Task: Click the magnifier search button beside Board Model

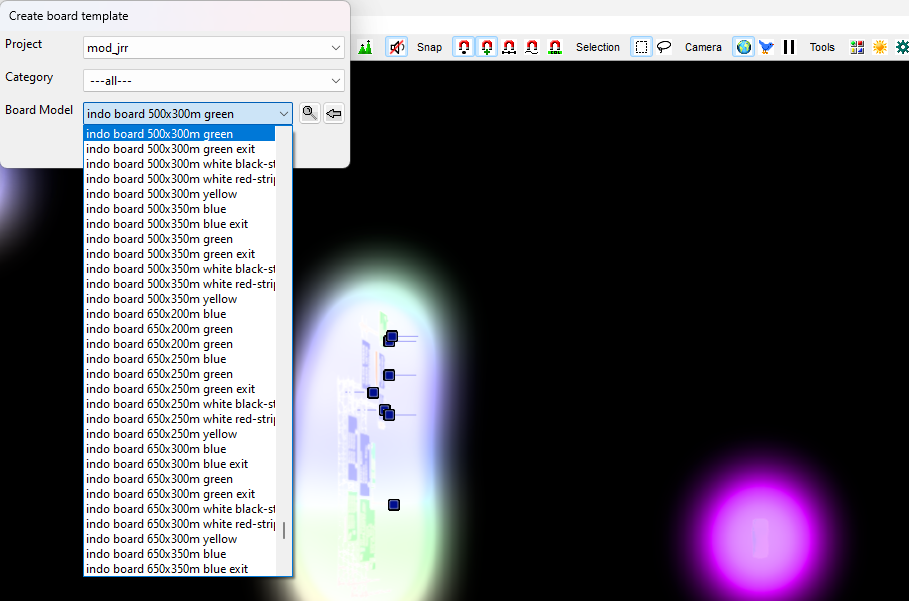Action: click(310, 113)
